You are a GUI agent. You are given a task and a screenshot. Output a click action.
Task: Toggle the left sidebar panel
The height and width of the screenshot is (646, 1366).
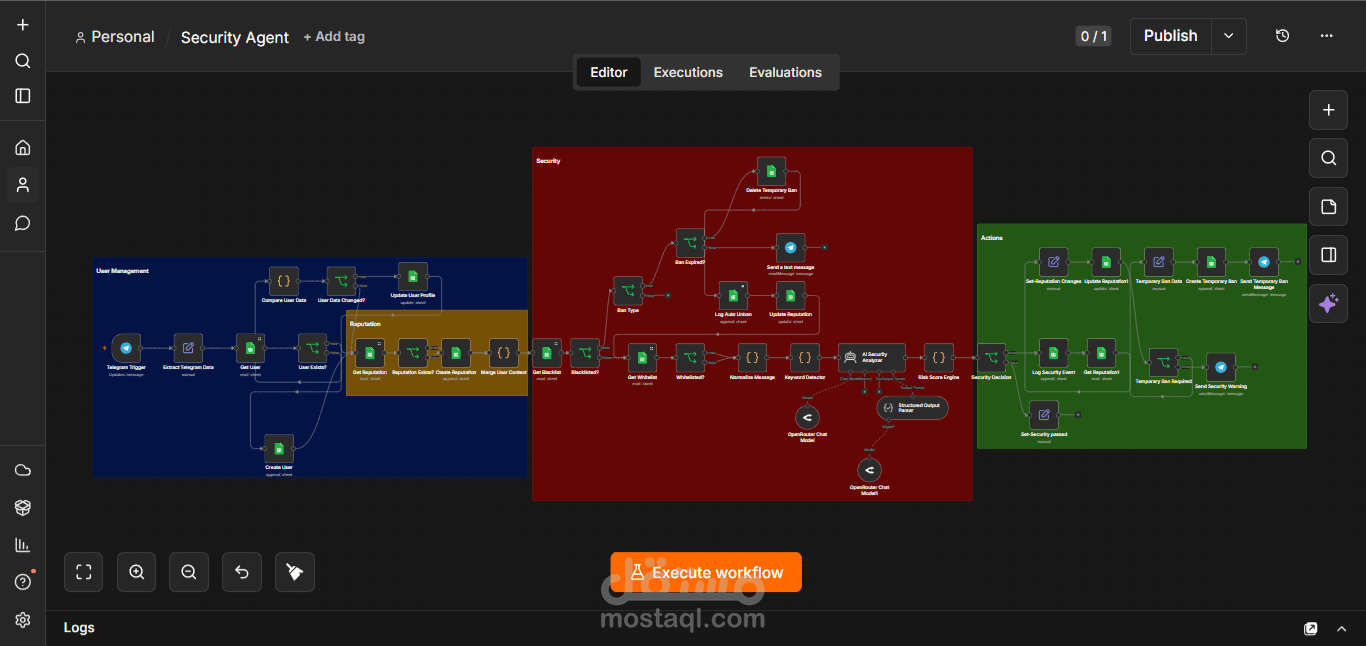(23, 96)
